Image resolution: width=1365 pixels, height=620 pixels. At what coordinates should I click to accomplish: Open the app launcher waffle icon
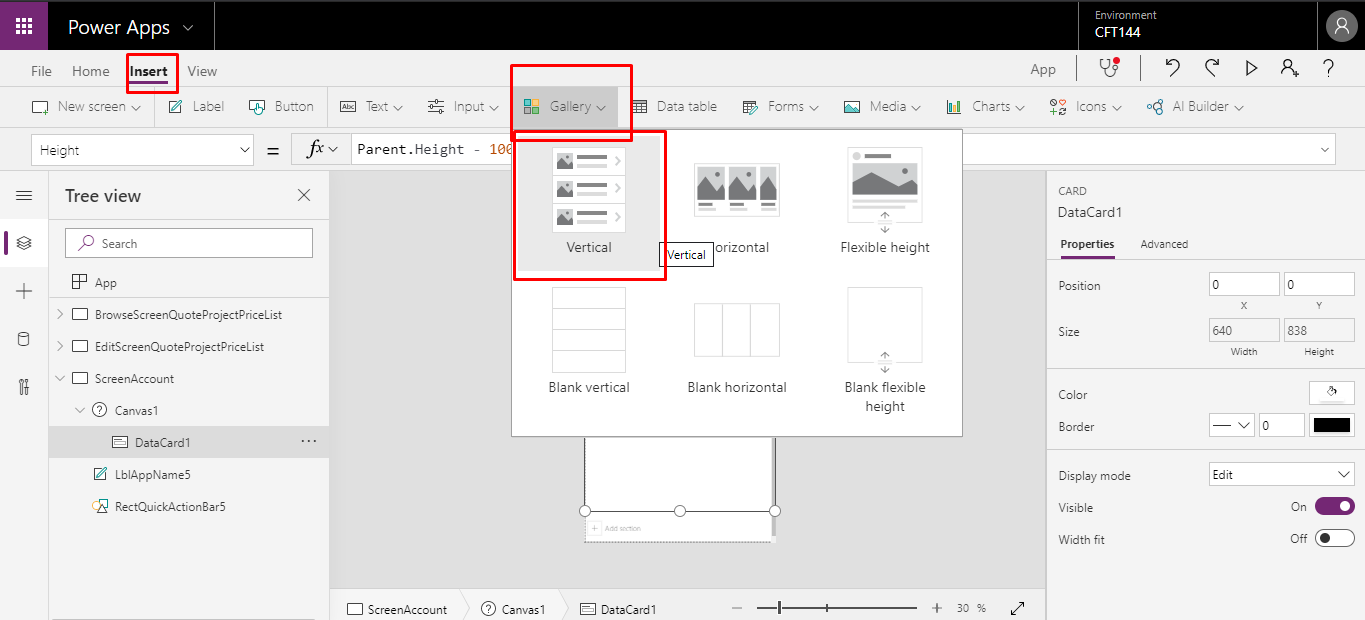[x=24, y=26]
